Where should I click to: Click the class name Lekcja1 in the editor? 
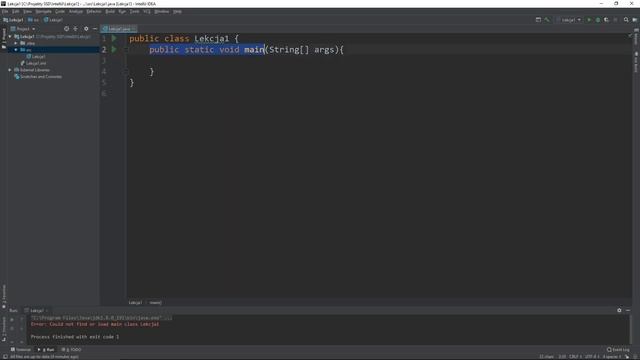(211, 39)
